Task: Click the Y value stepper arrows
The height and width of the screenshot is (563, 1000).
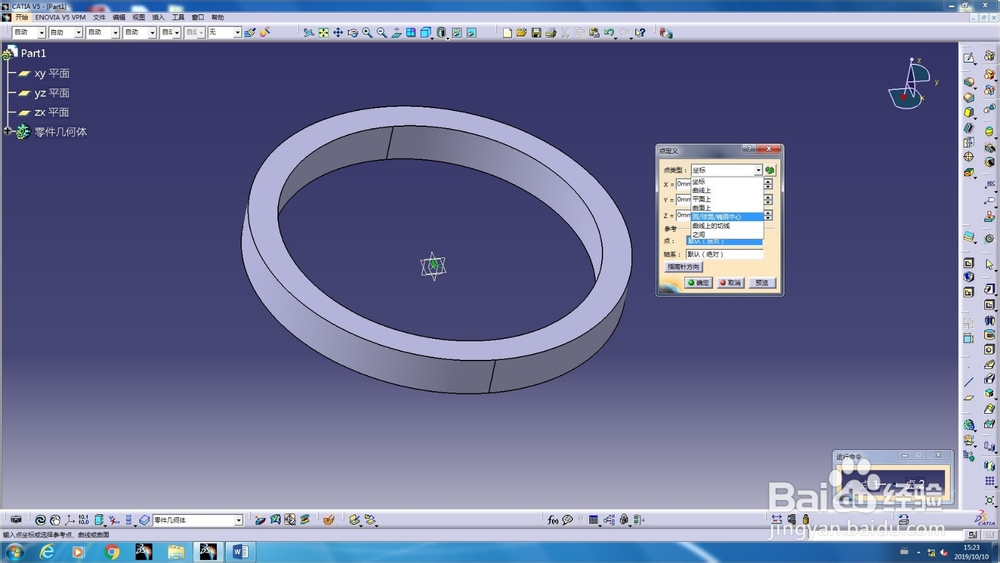Action: point(768,200)
